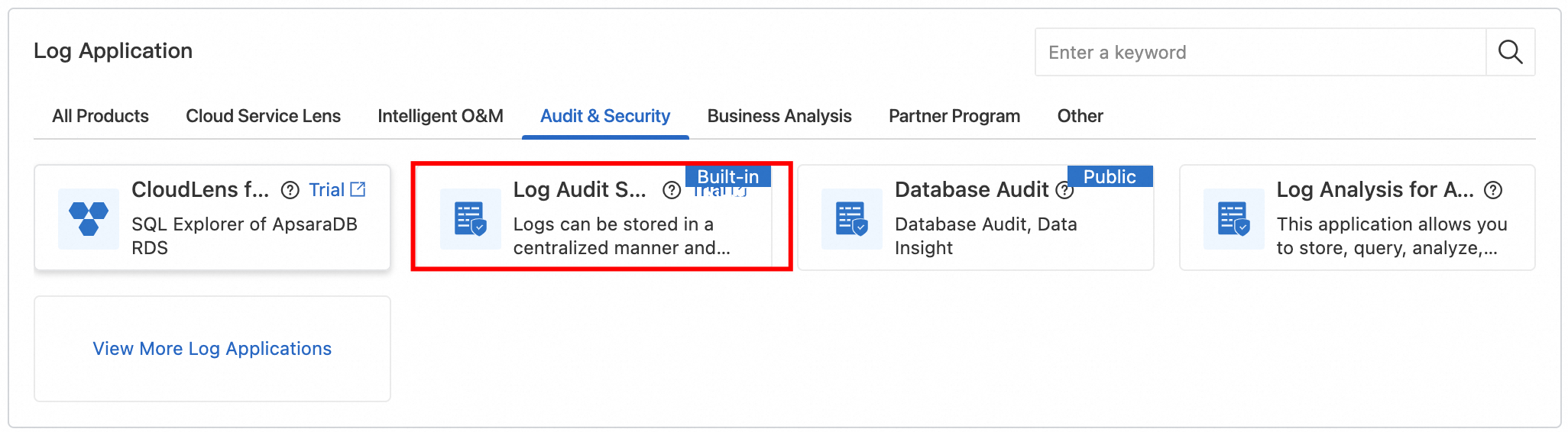Open help icon next to CloudLens title
The width and height of the screenshot is (1568, 432).
290,190
